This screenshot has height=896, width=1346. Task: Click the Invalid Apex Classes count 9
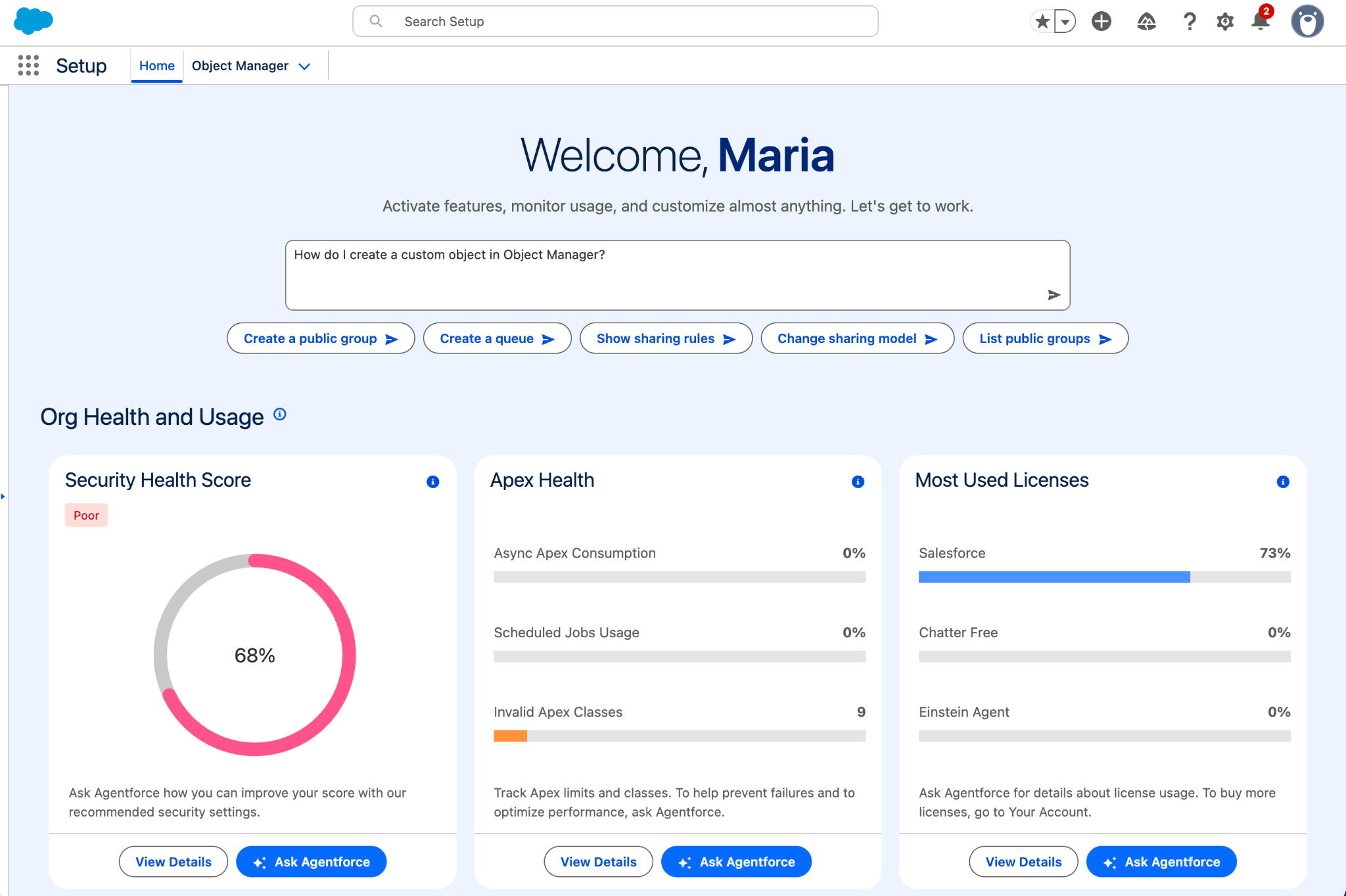coord(861,712)
